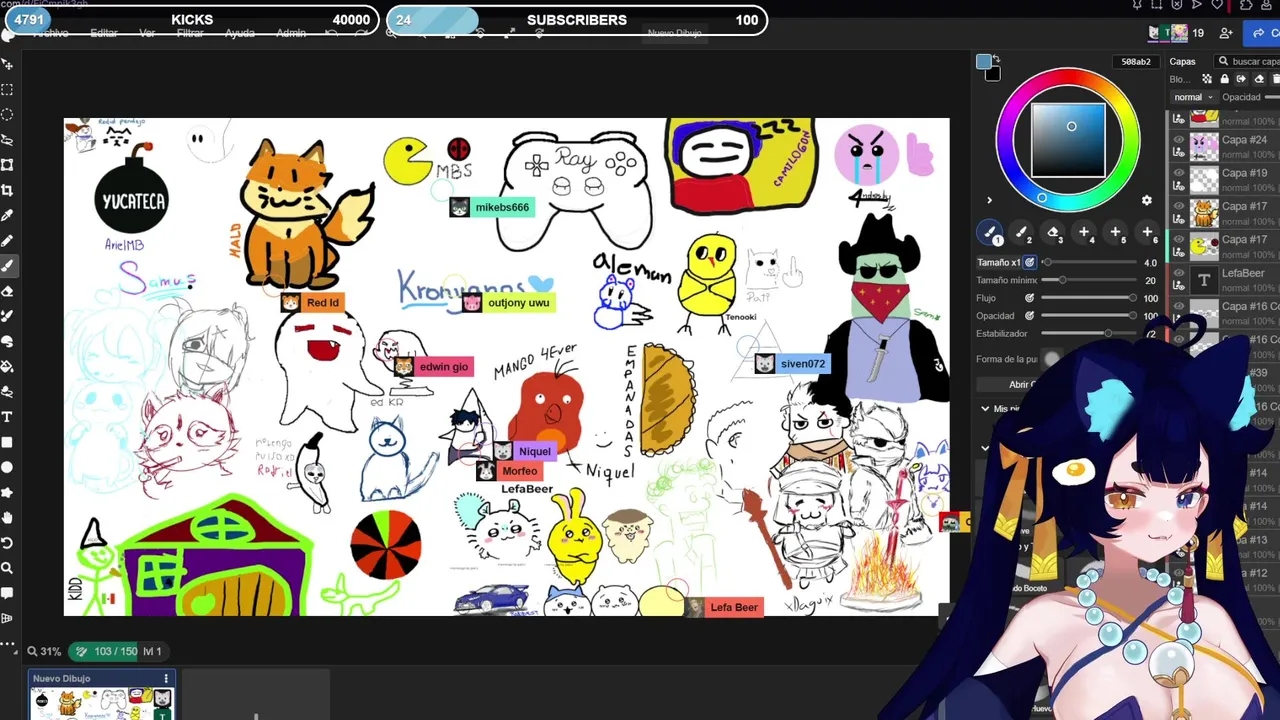Select the hand pan tool

click(x=7, y=517)
